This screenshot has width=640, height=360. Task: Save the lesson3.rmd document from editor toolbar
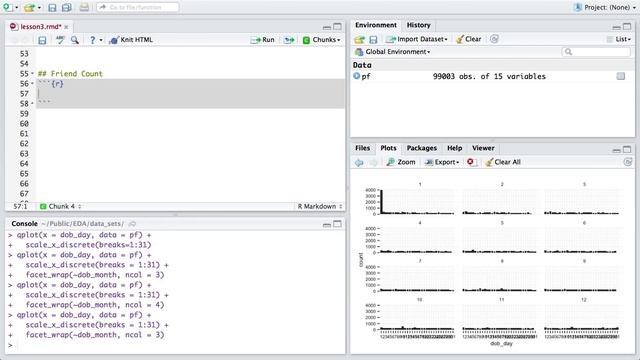42,40
